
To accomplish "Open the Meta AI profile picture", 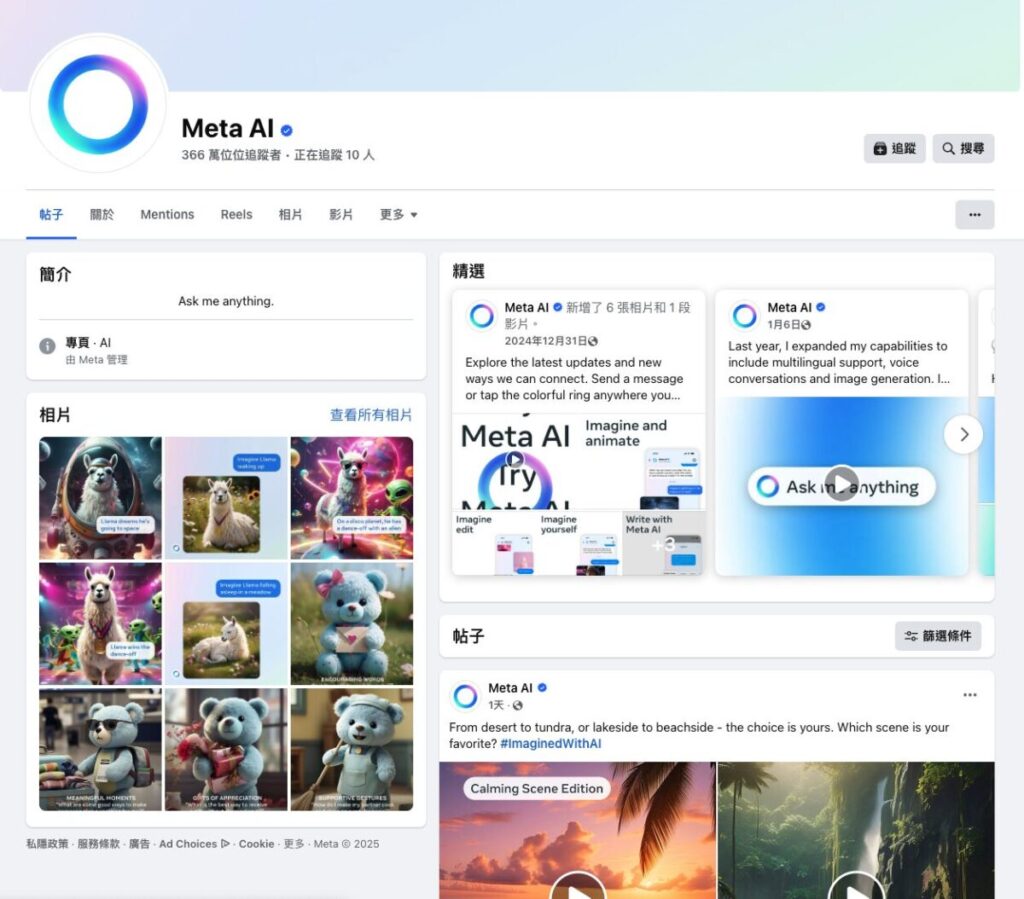I will click(98, 104).
